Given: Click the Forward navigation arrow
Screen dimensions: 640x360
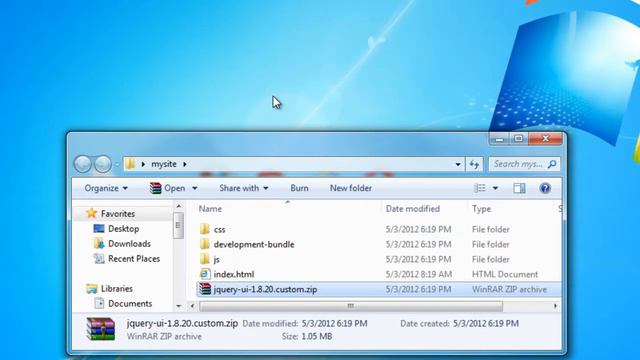Looking at the screenshot, I should tap(103, 164).
